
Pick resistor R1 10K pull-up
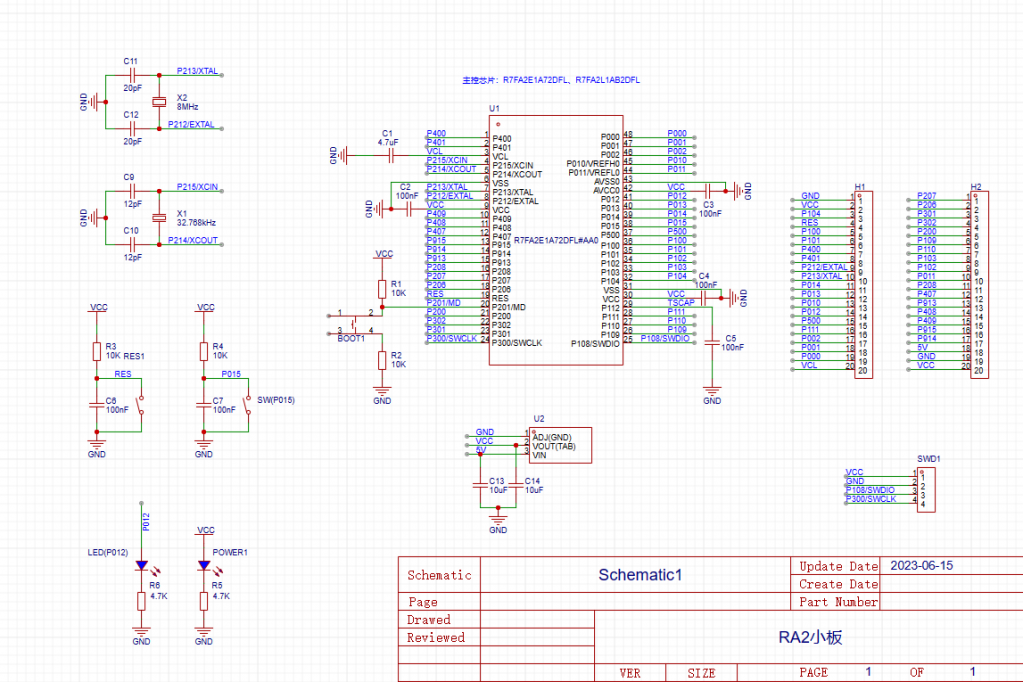(x=382, y=289)
